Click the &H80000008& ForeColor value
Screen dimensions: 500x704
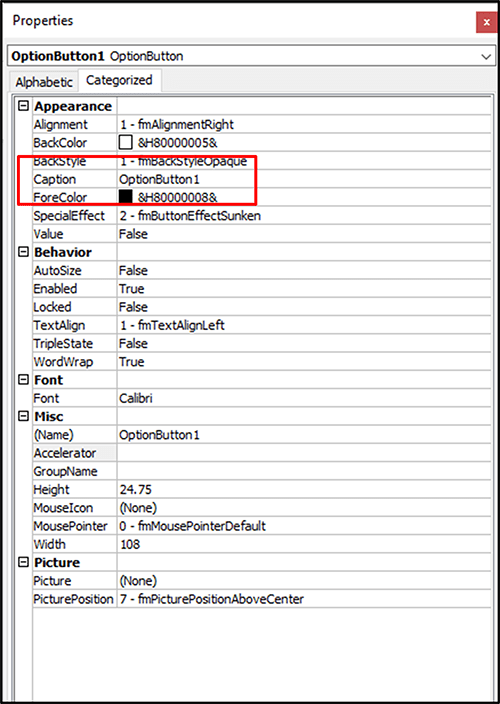pos(178,198)
